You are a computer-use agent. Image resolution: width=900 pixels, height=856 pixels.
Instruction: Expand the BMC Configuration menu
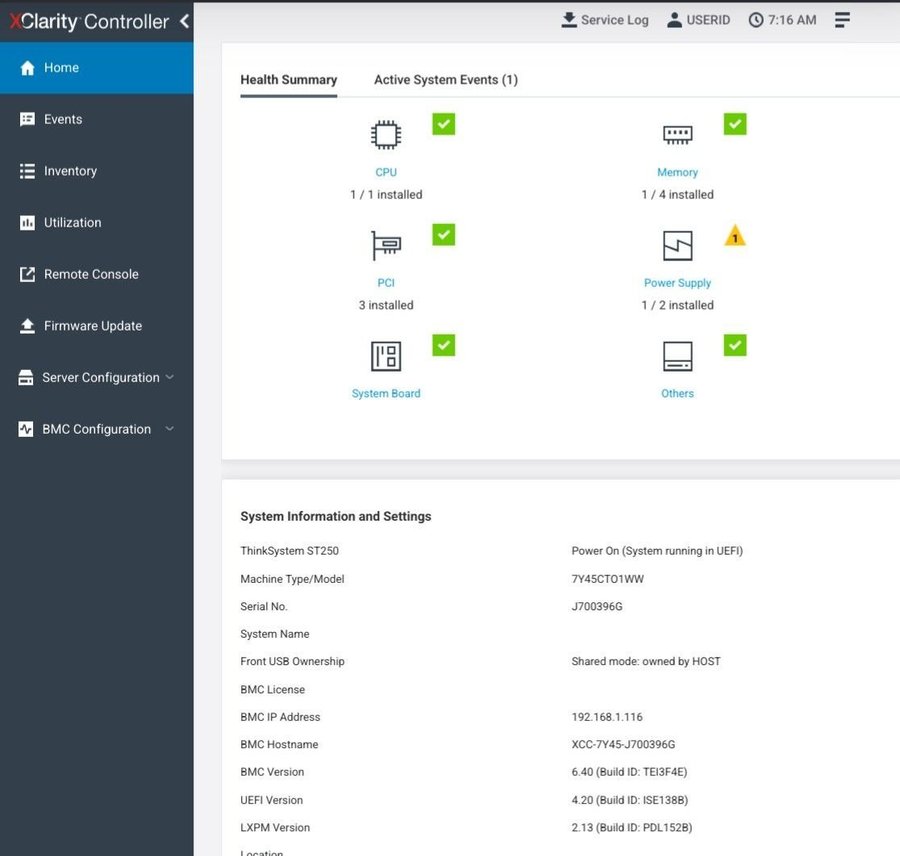(x=96, y=429)
